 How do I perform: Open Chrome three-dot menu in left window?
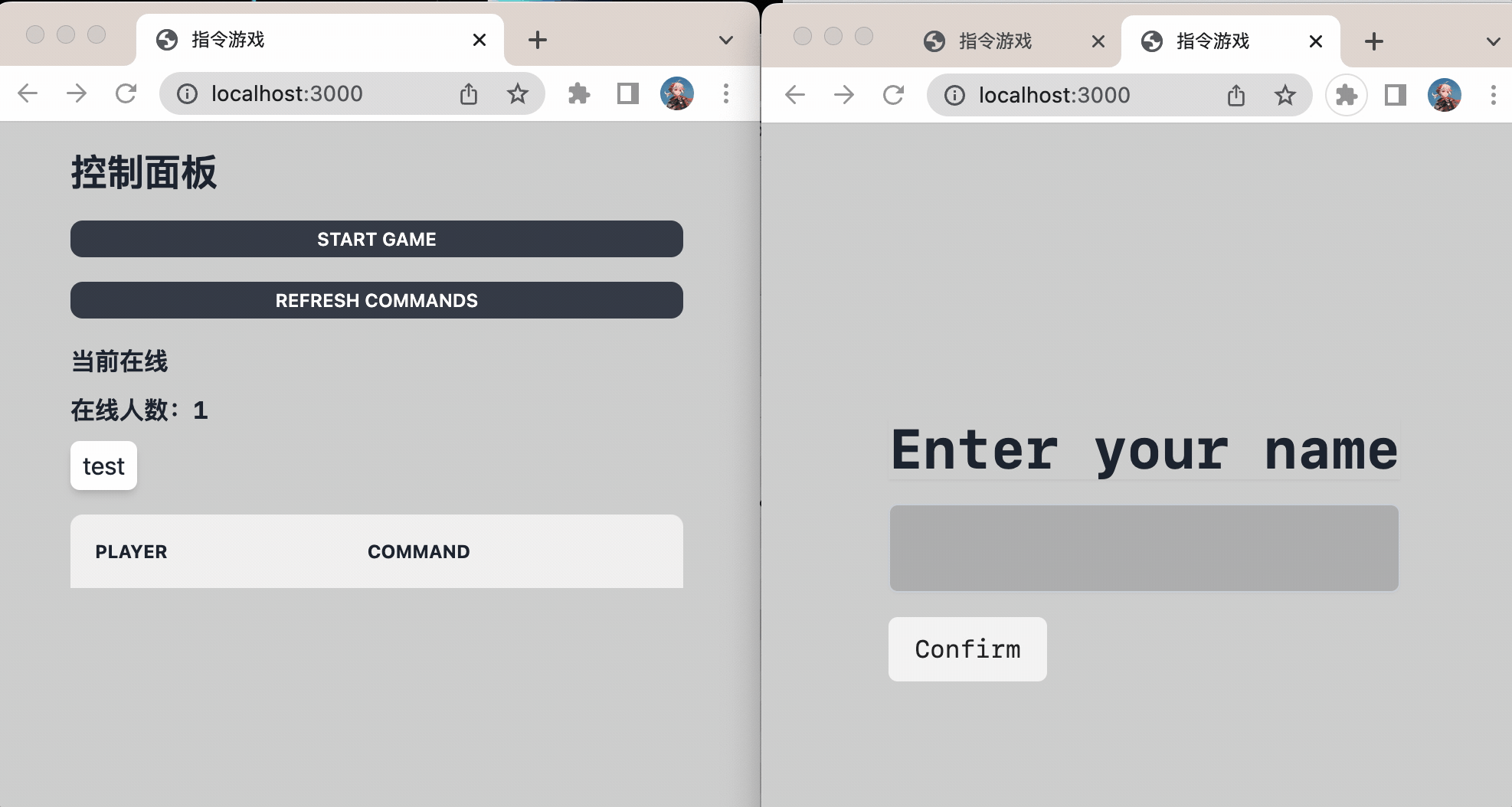pyautogui.click(x=725, y=93)
